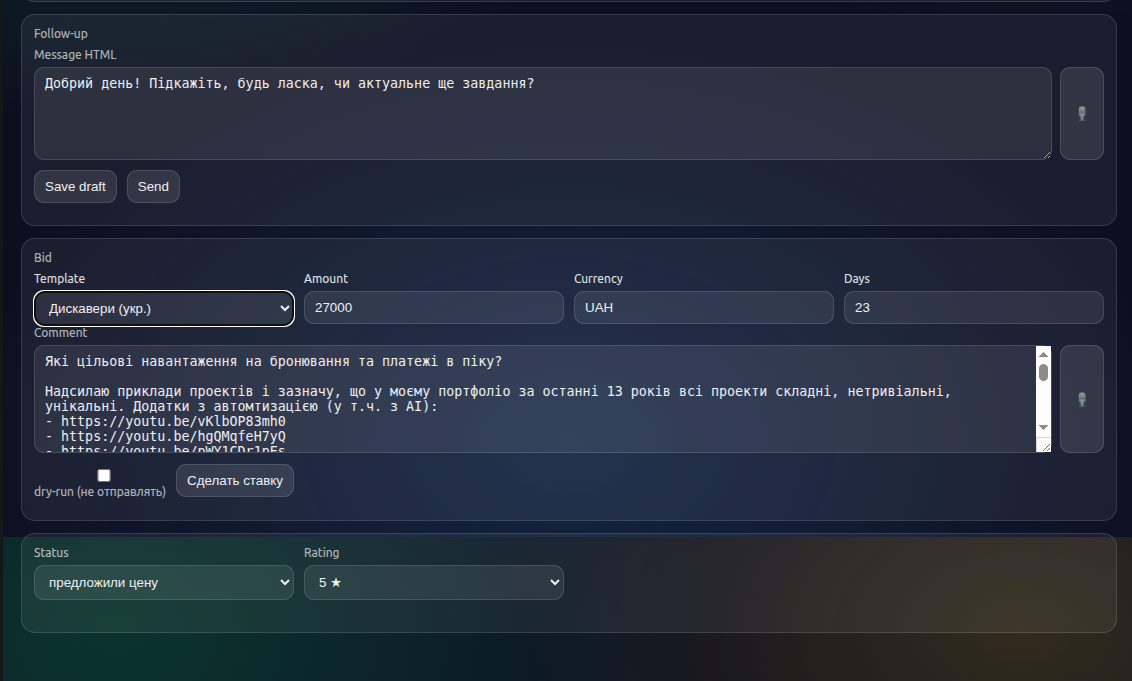Click the Follow-up message box resize handle
Viewport: 1132px width, 681px height.
1045,154
